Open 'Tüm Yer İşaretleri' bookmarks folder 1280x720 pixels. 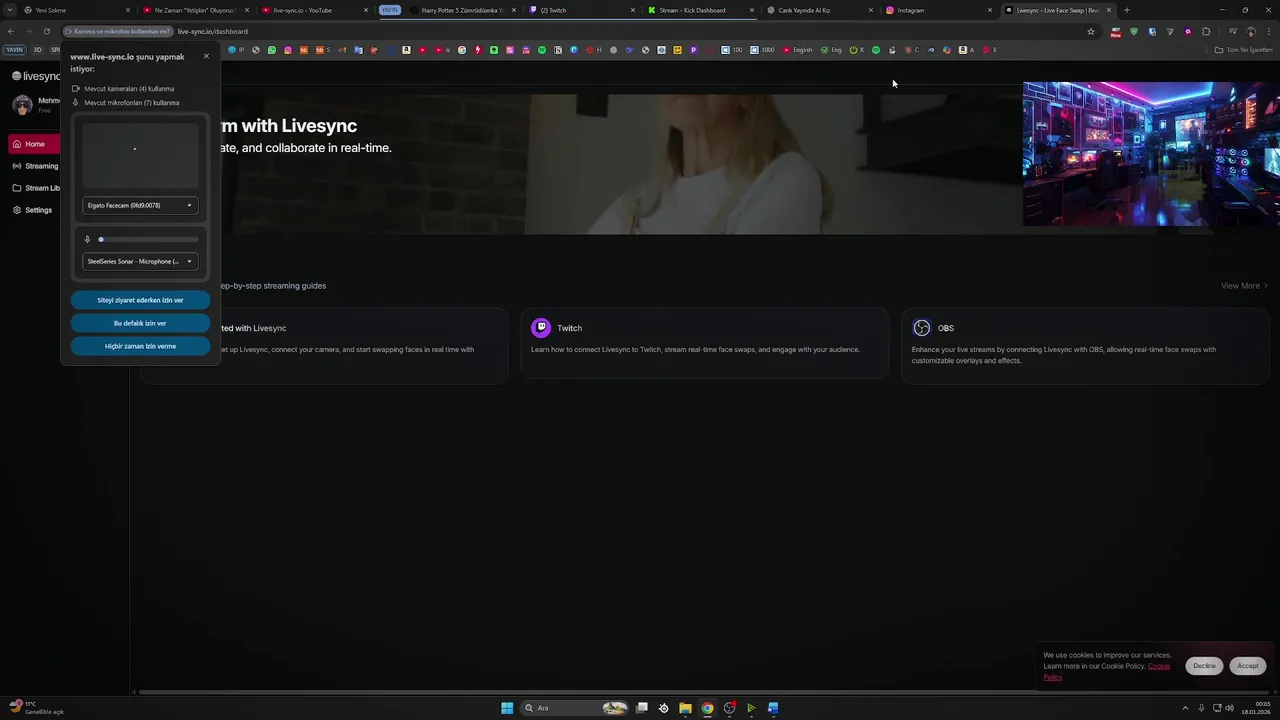[1244, 50]
